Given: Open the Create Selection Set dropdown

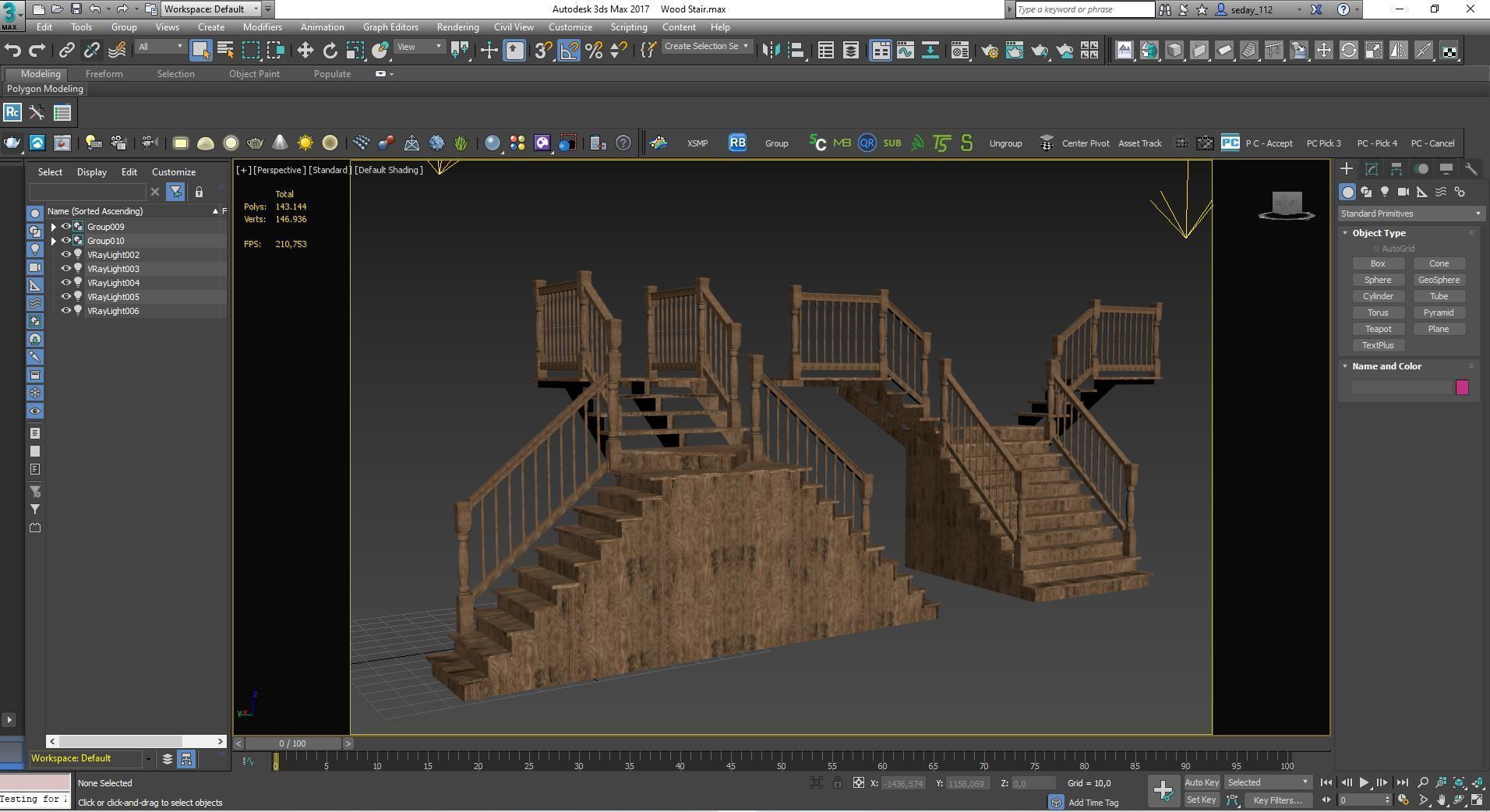Looking at the screenshot, I should click(706, 47).
